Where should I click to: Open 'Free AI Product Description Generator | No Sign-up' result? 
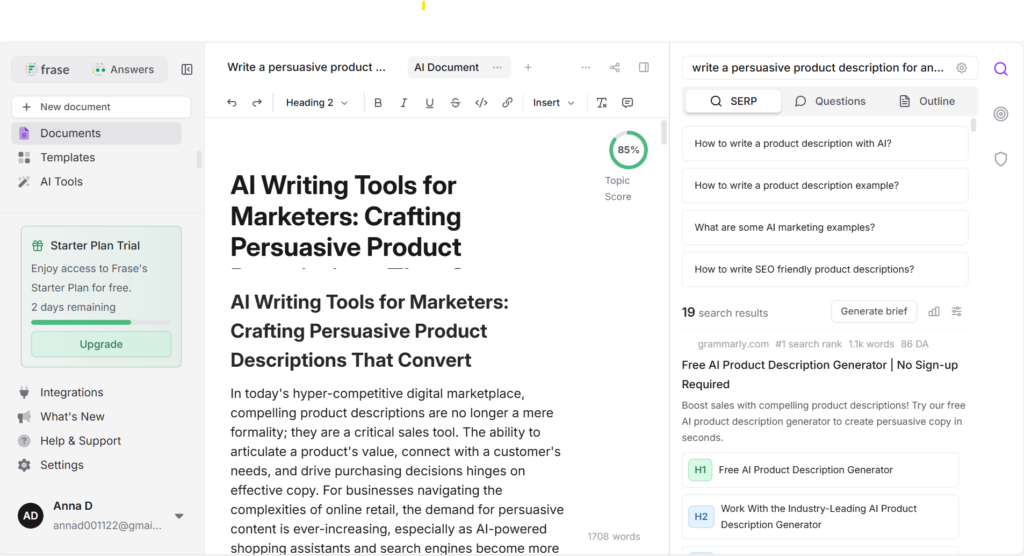(x=820, y=374)
